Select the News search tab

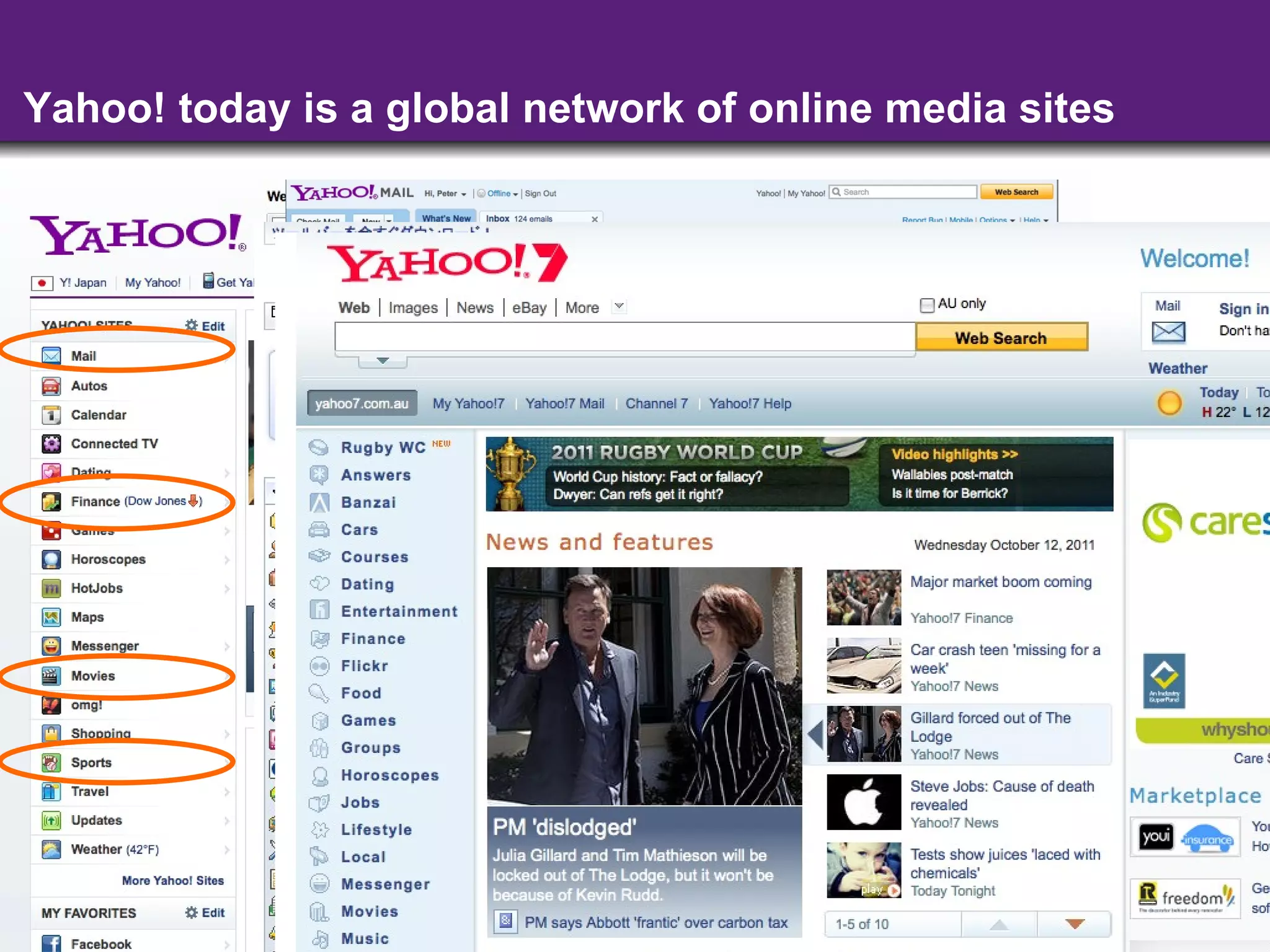tap(475, 307)
